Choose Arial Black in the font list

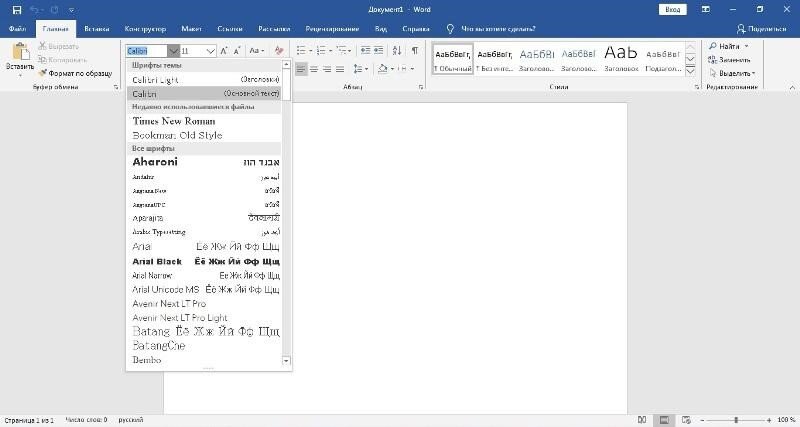coord(204,261)
